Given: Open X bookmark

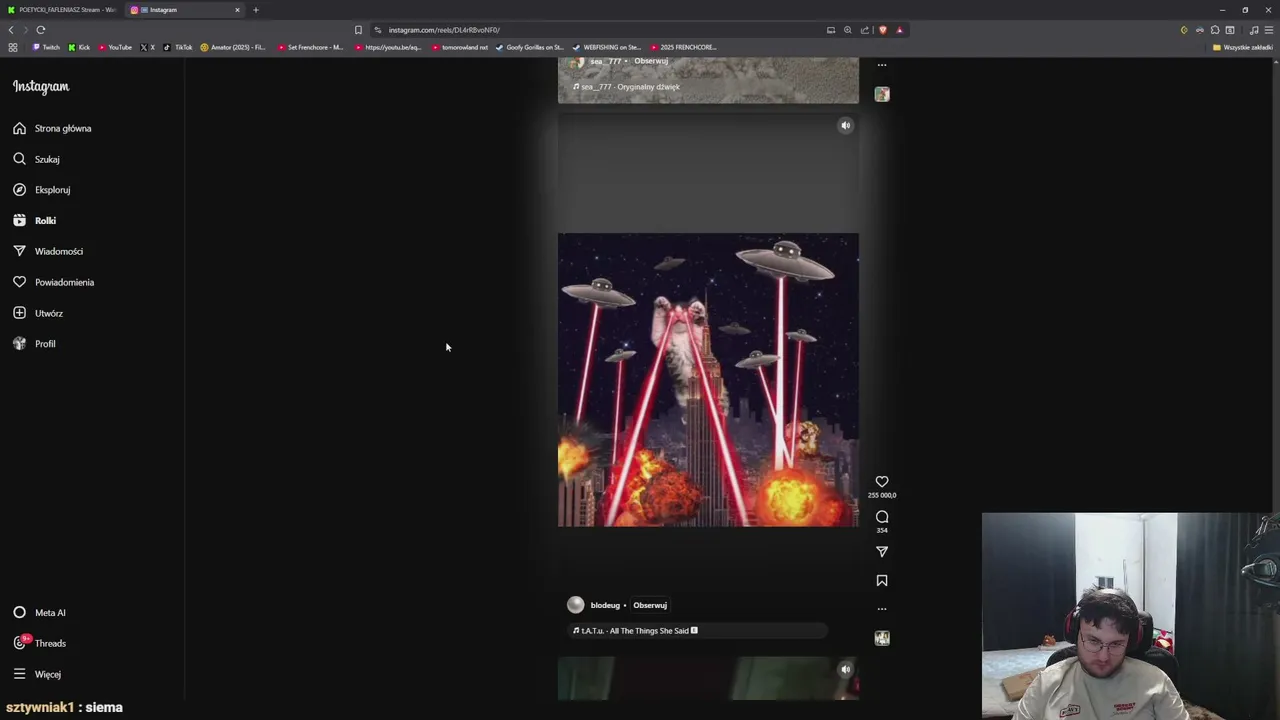Looking at the screenshot, I should pos(148,47).
